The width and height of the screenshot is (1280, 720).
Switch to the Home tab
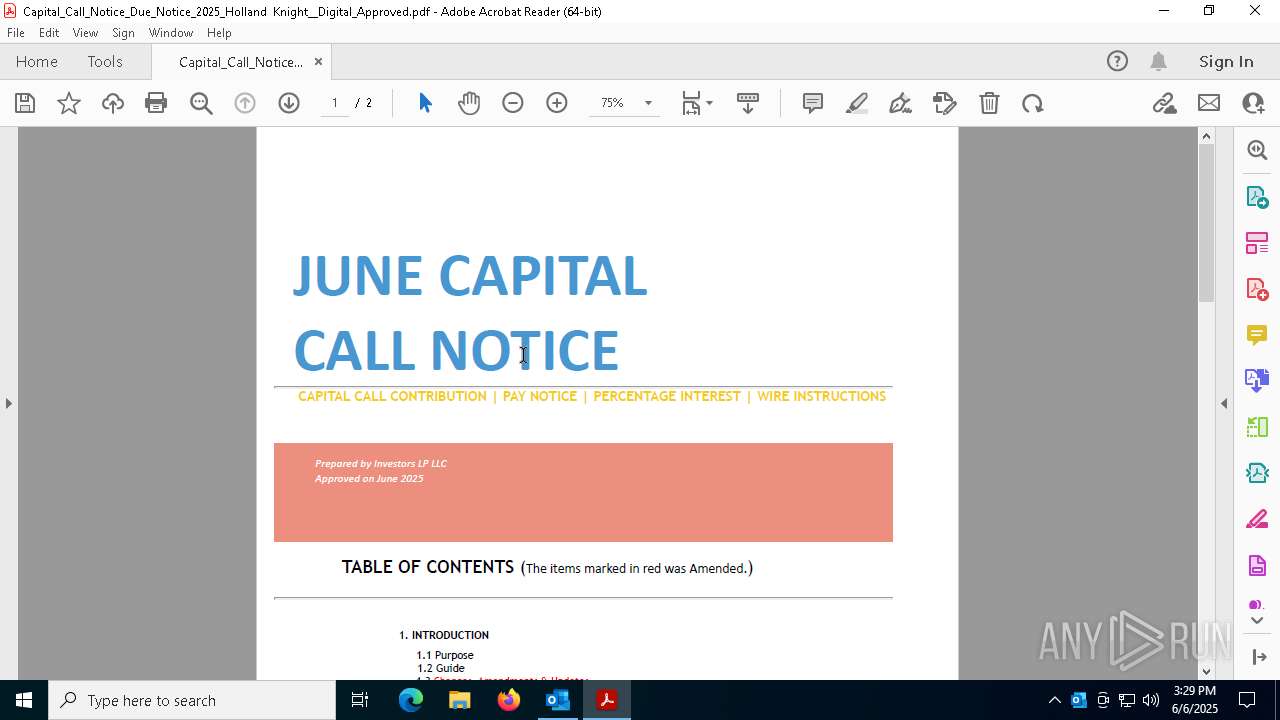click(37, 61)
